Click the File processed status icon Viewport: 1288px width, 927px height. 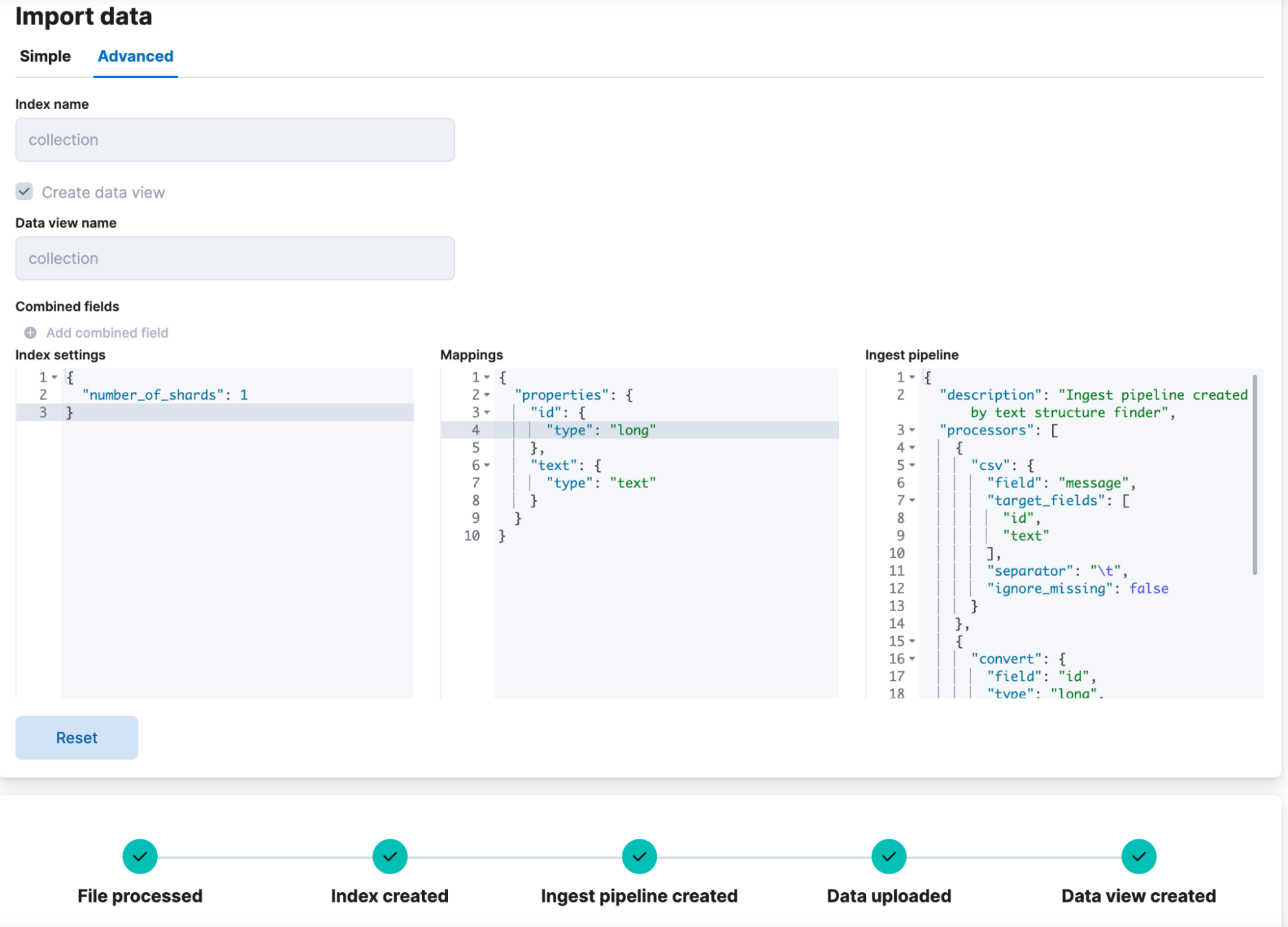[x=140, y=857]
